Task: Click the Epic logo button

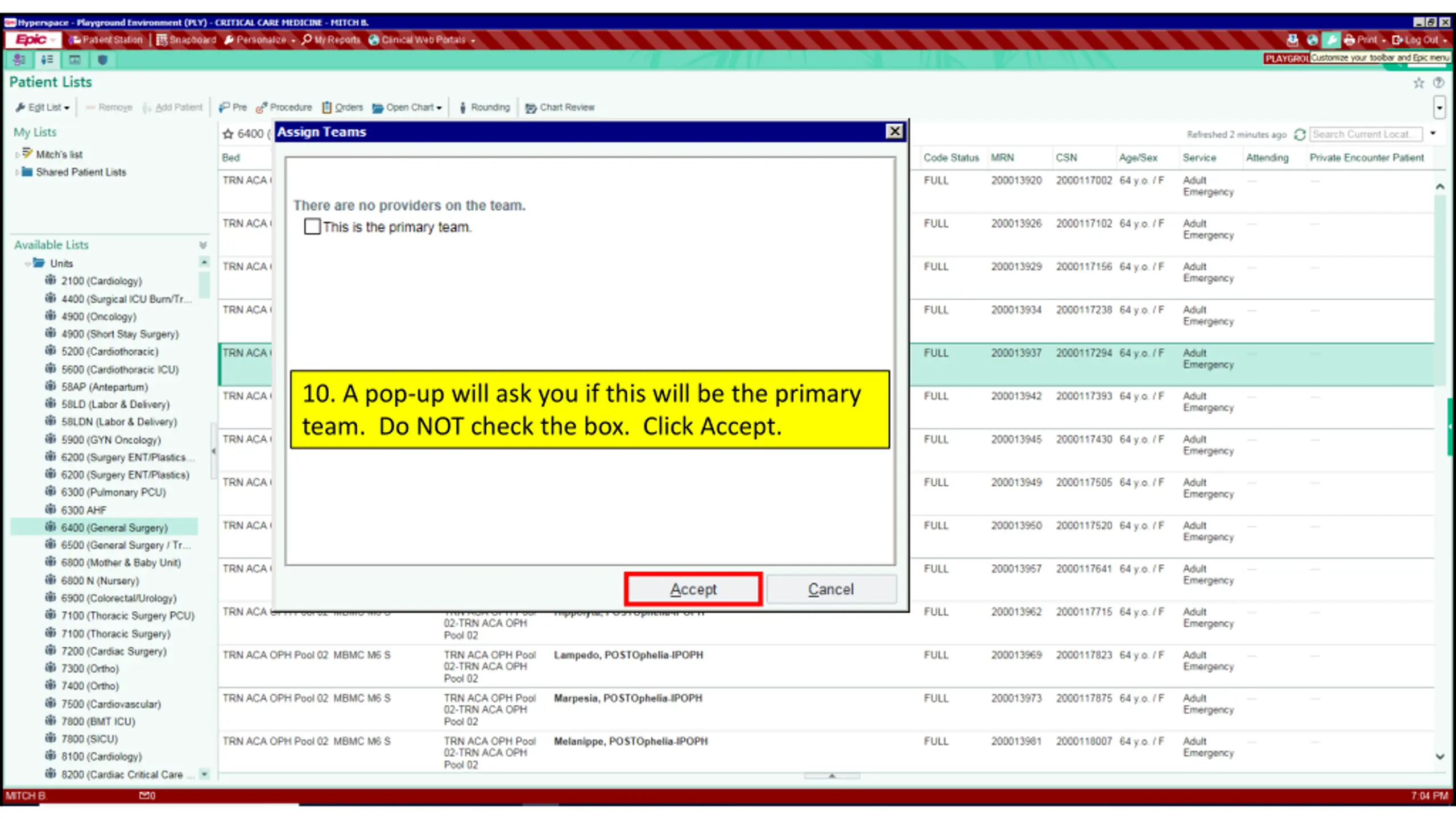Action: (x=32, y=40)
